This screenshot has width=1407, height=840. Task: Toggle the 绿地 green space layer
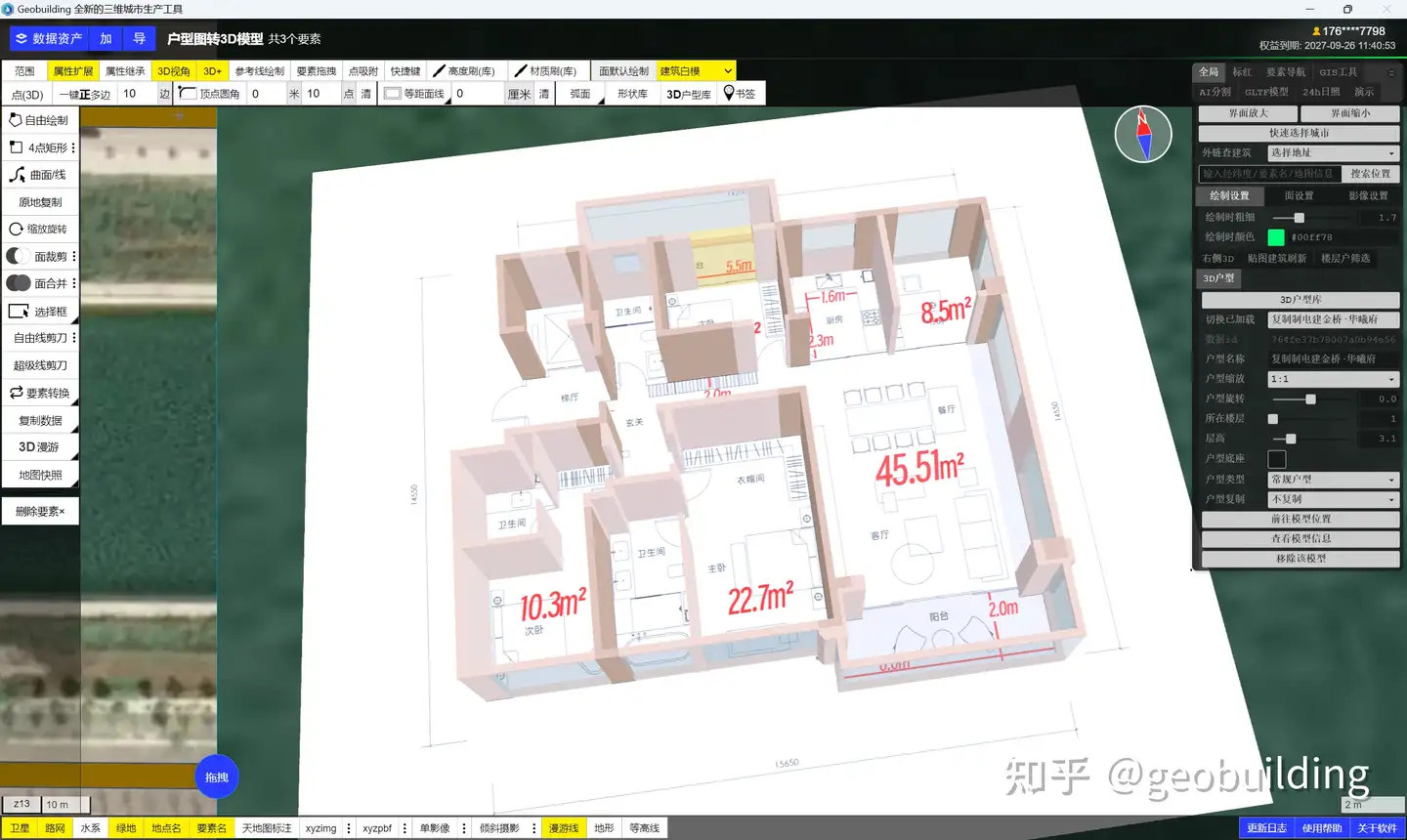click(x=126, y=828)
